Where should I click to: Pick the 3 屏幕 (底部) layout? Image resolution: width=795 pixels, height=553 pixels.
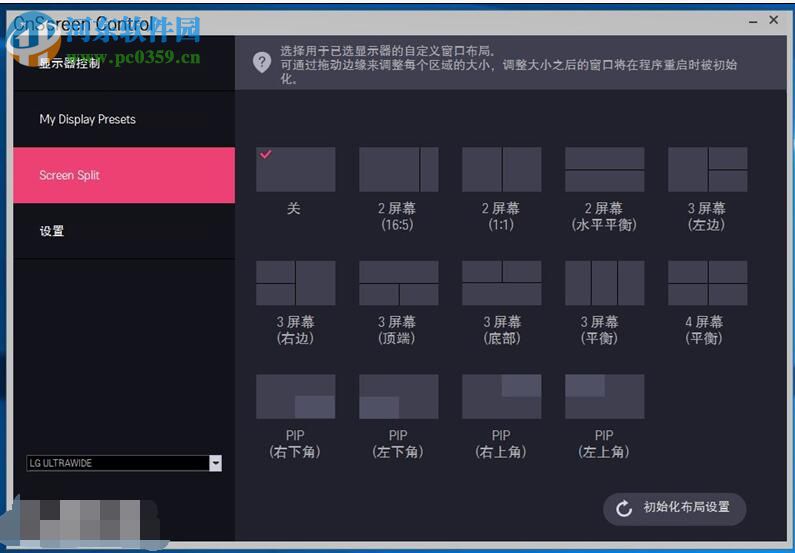pyautogui.click(x=501, y=283)
